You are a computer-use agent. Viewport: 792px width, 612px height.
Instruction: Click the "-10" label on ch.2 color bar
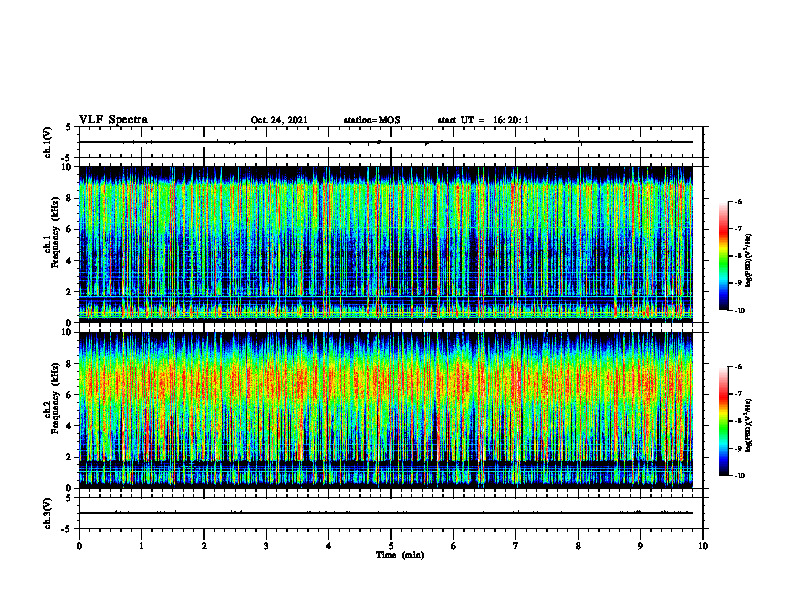coord(740,476)
